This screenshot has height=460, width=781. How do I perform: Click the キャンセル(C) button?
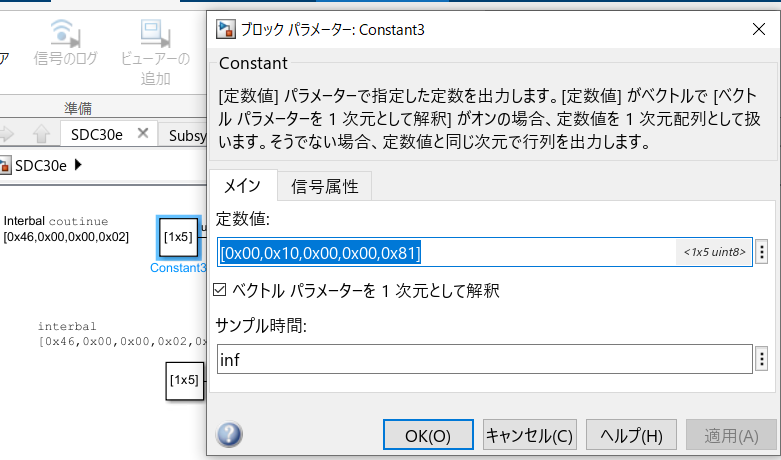coord(529,435)
